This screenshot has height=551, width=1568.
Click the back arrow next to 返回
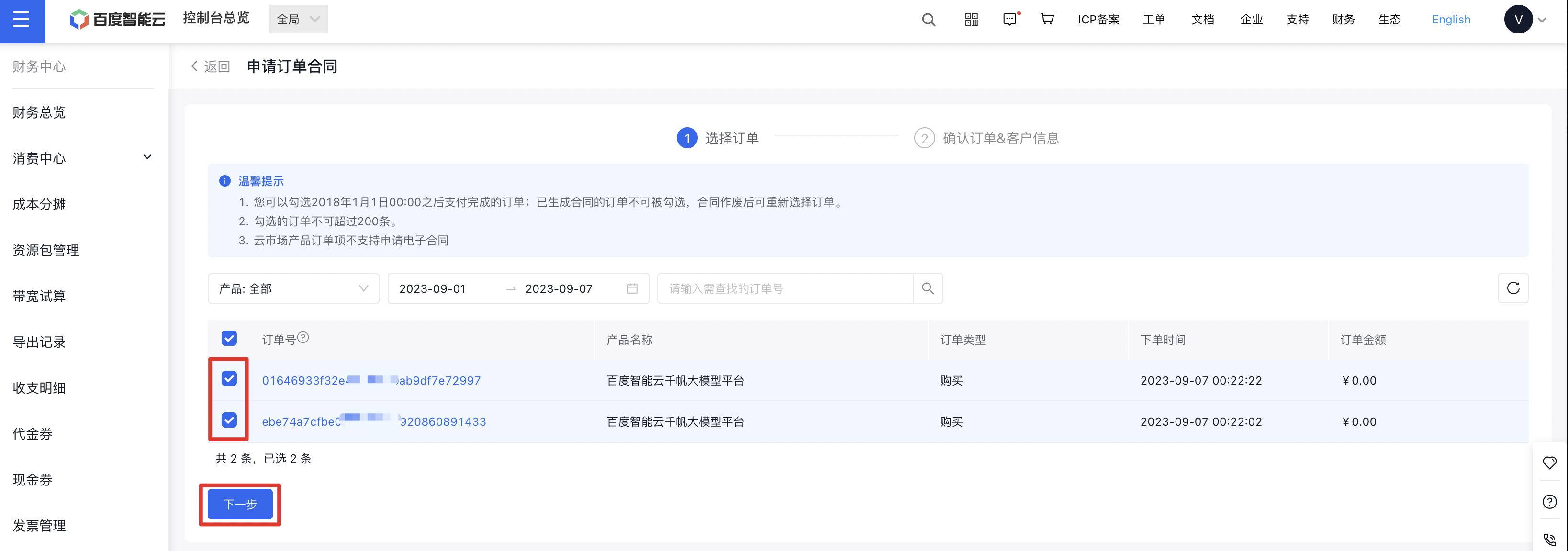point(194,66)
